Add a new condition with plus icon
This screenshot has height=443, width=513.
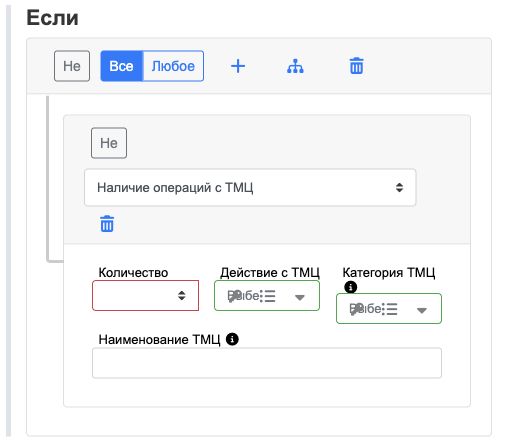pos(238,66)
